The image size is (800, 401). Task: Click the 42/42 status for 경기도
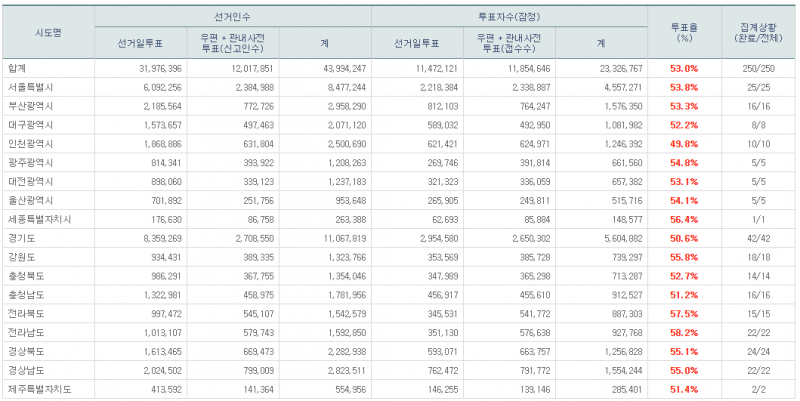758,238
